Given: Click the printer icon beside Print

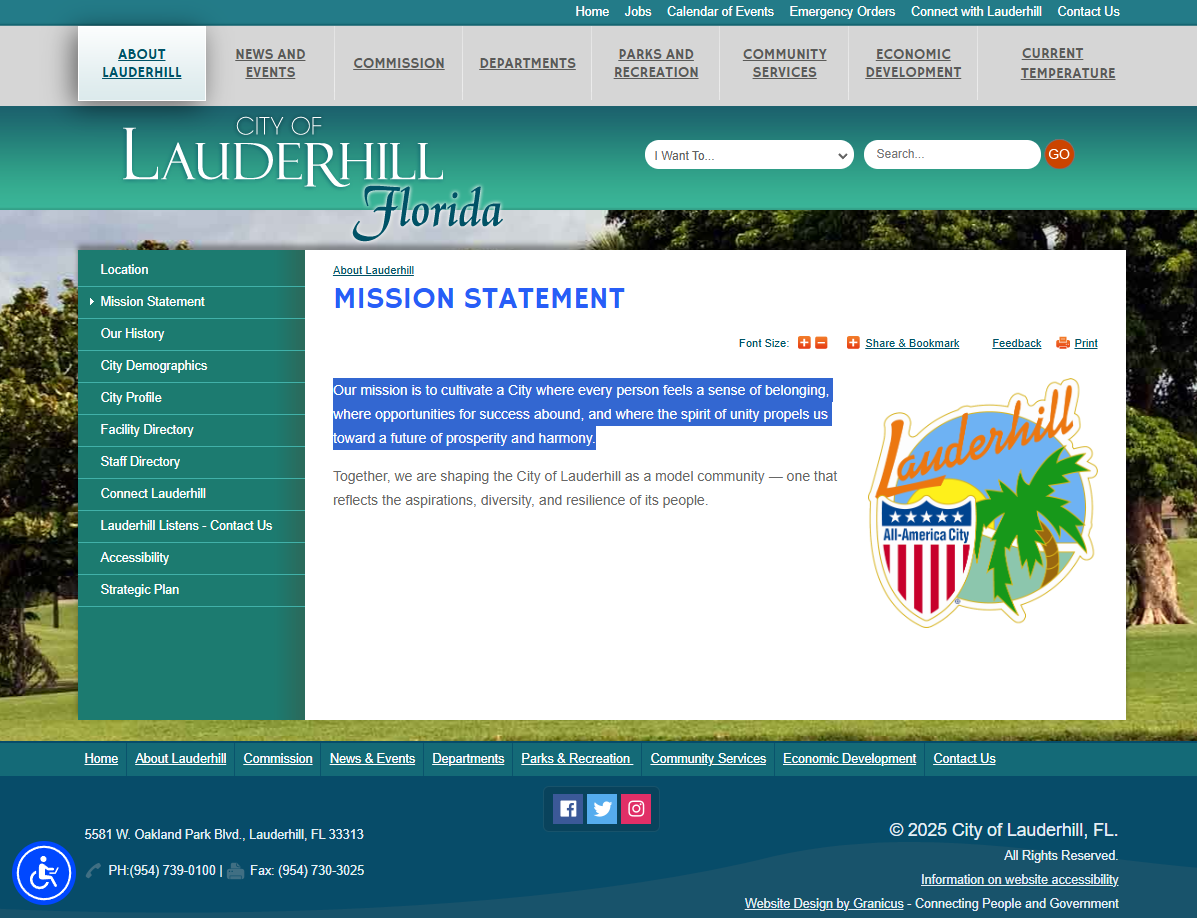Looking at the screenshot, I should (x=1063, y=343).
